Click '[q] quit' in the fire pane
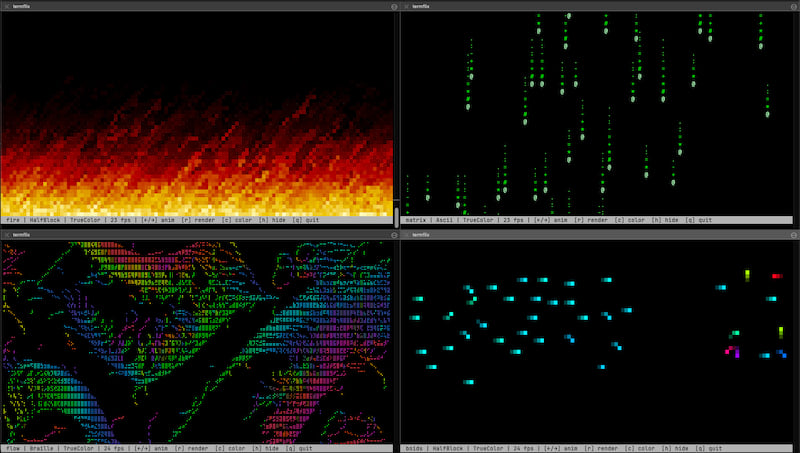800x453 pixels. tap(306, 220)
